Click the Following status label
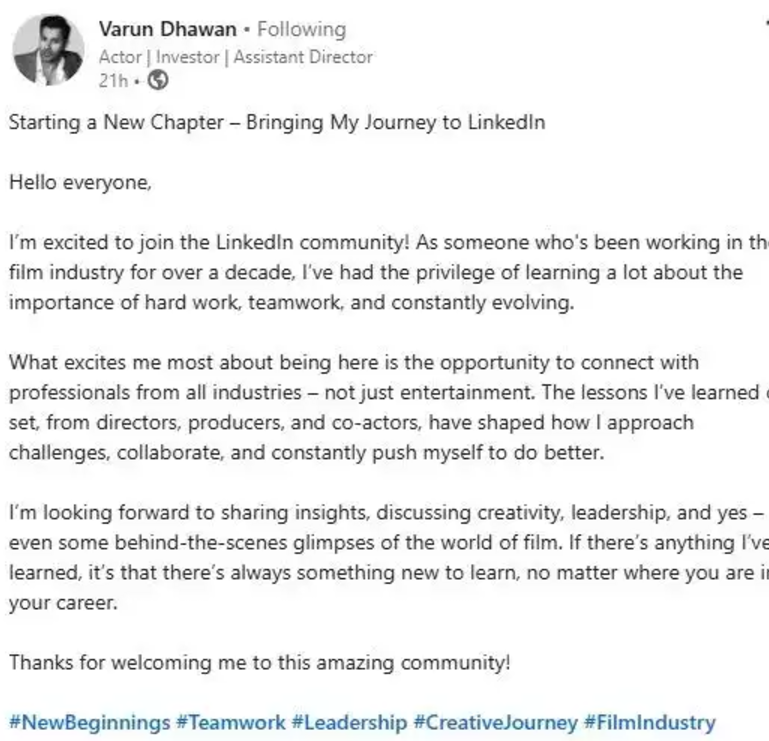This screenshot has height=741, width=769. pyautogui.click(x=301, y=30)
